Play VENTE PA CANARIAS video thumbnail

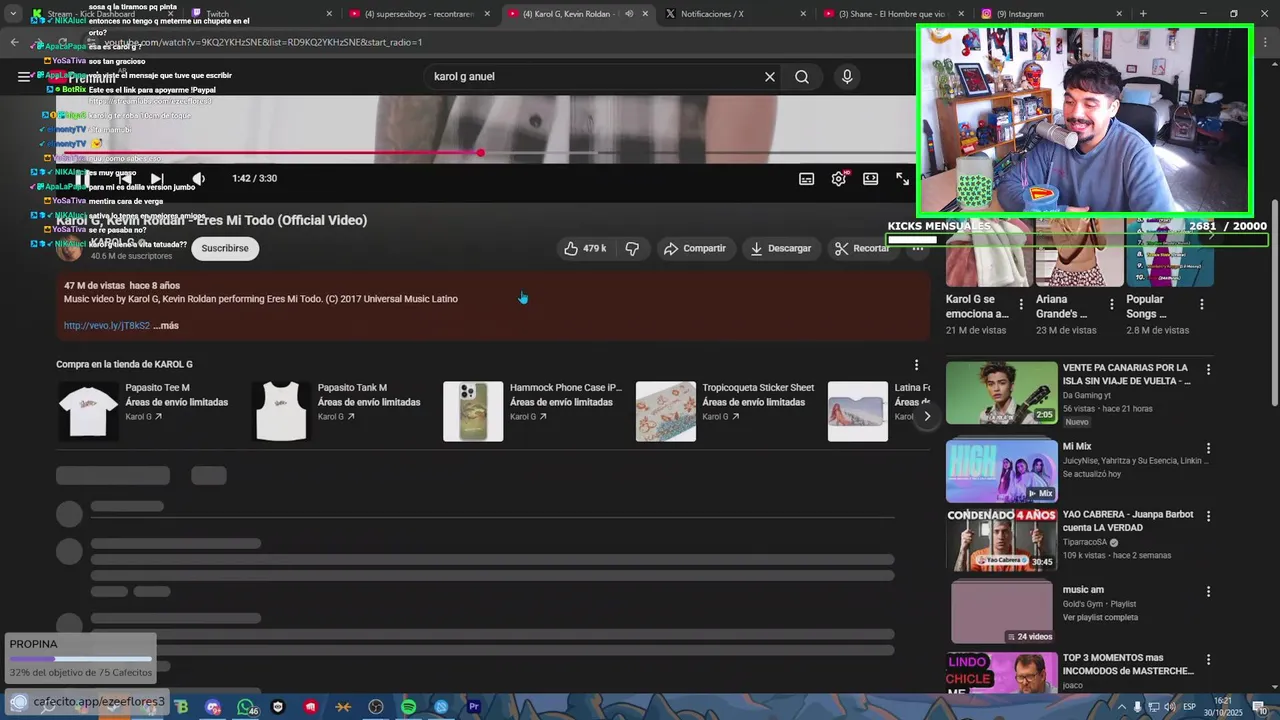(x=1001, y=393)
